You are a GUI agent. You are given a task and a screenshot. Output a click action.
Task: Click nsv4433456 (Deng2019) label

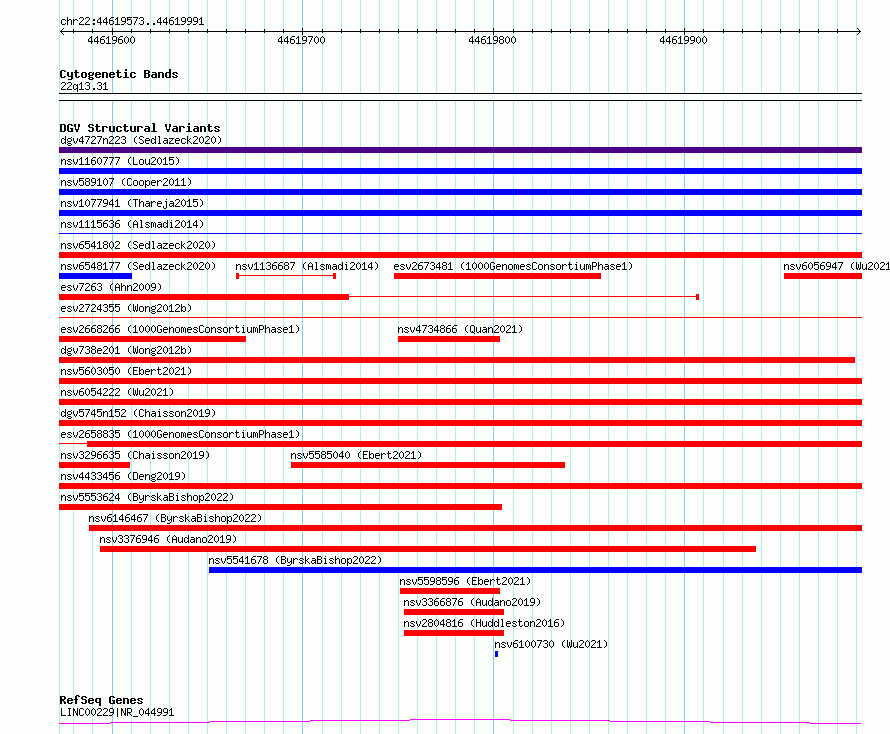click(123, 476)
